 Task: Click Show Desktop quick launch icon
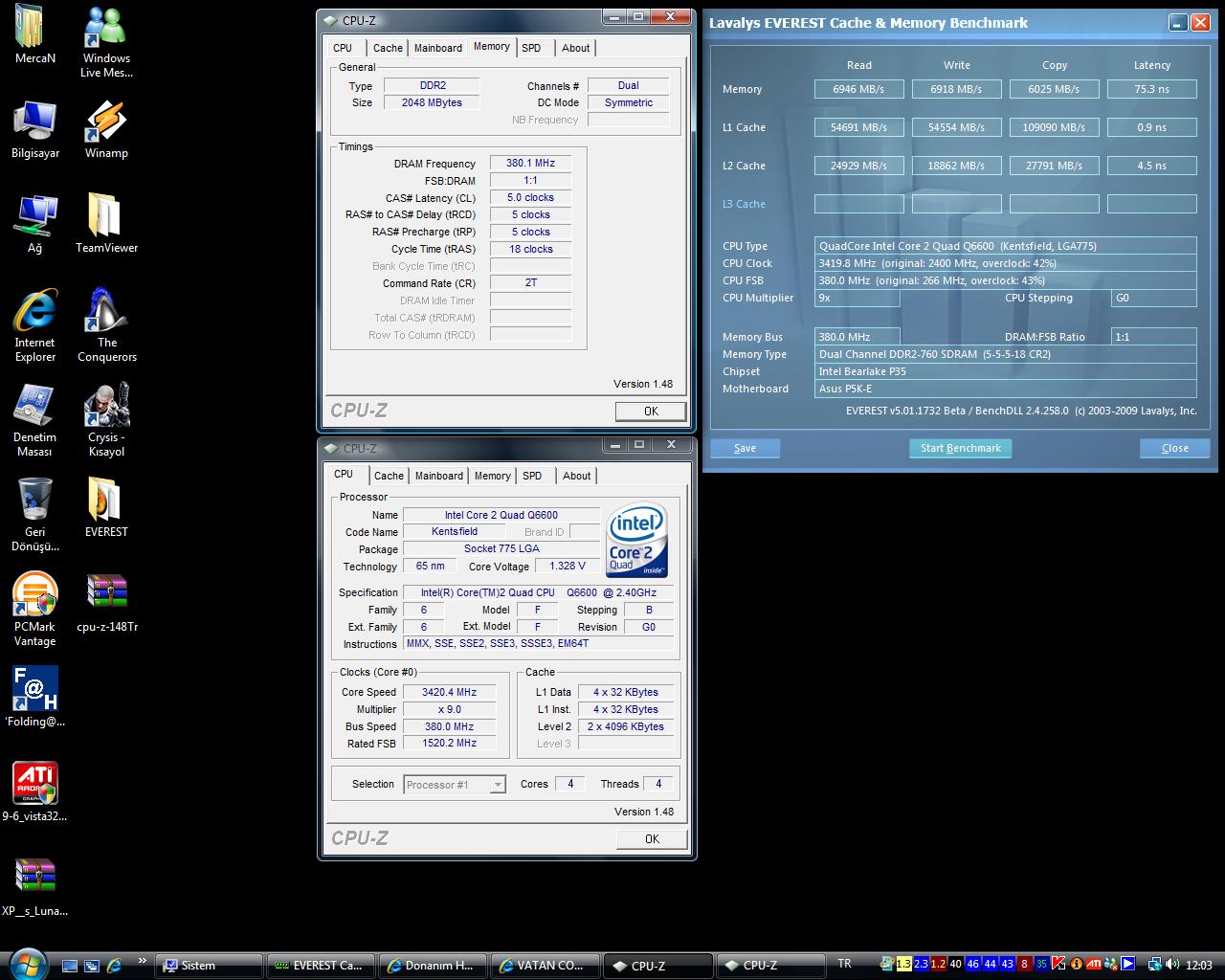coord(70,966)
